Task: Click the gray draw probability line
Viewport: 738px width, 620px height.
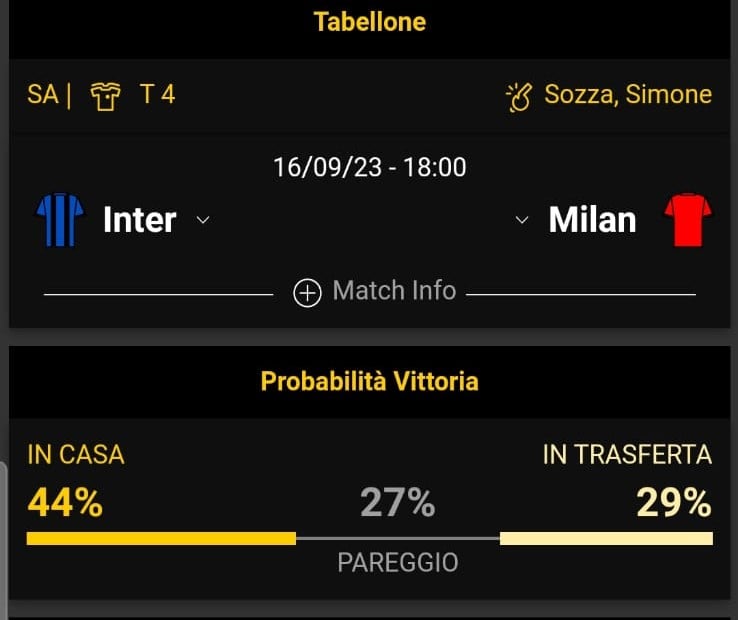Action: point(398,539)
